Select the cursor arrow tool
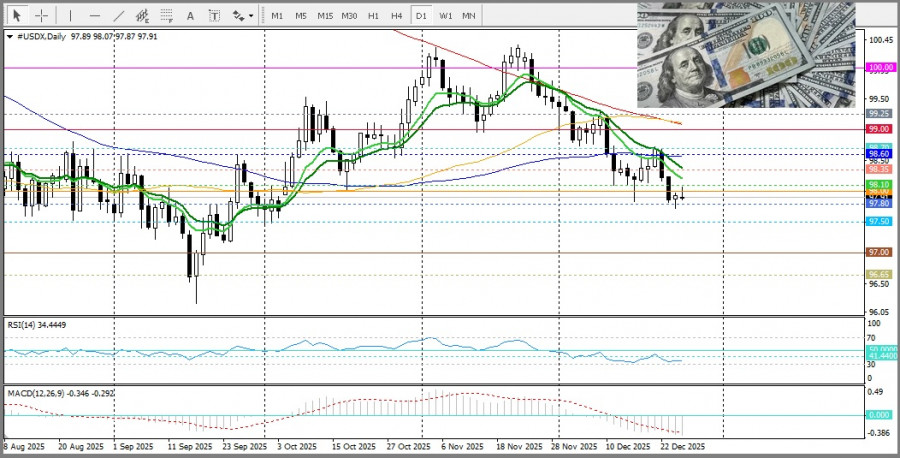This screenshot has width=900, height=458. (x=18, y=16)
